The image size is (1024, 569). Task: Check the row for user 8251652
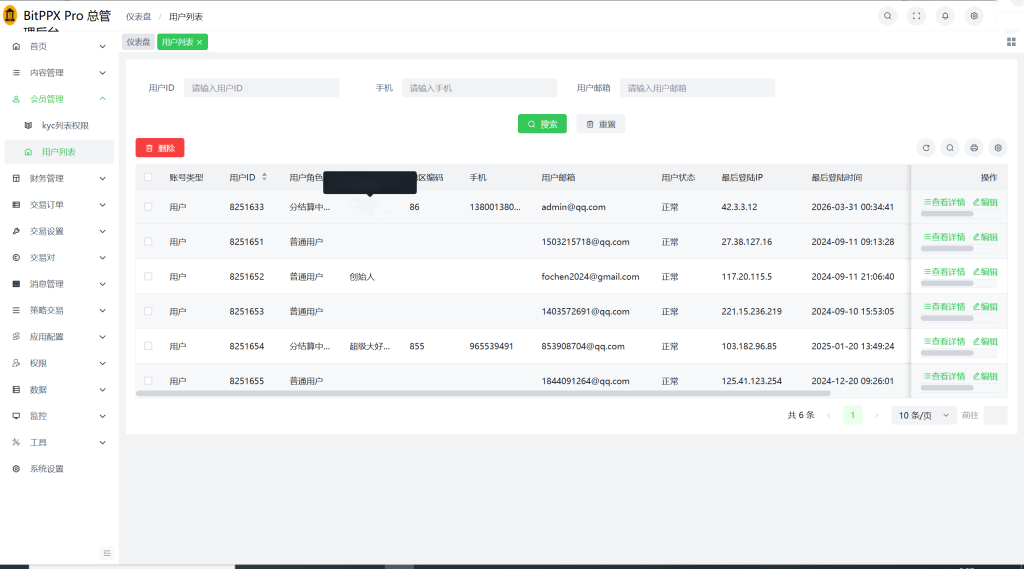pyautogui.click(x=148, y=276)
